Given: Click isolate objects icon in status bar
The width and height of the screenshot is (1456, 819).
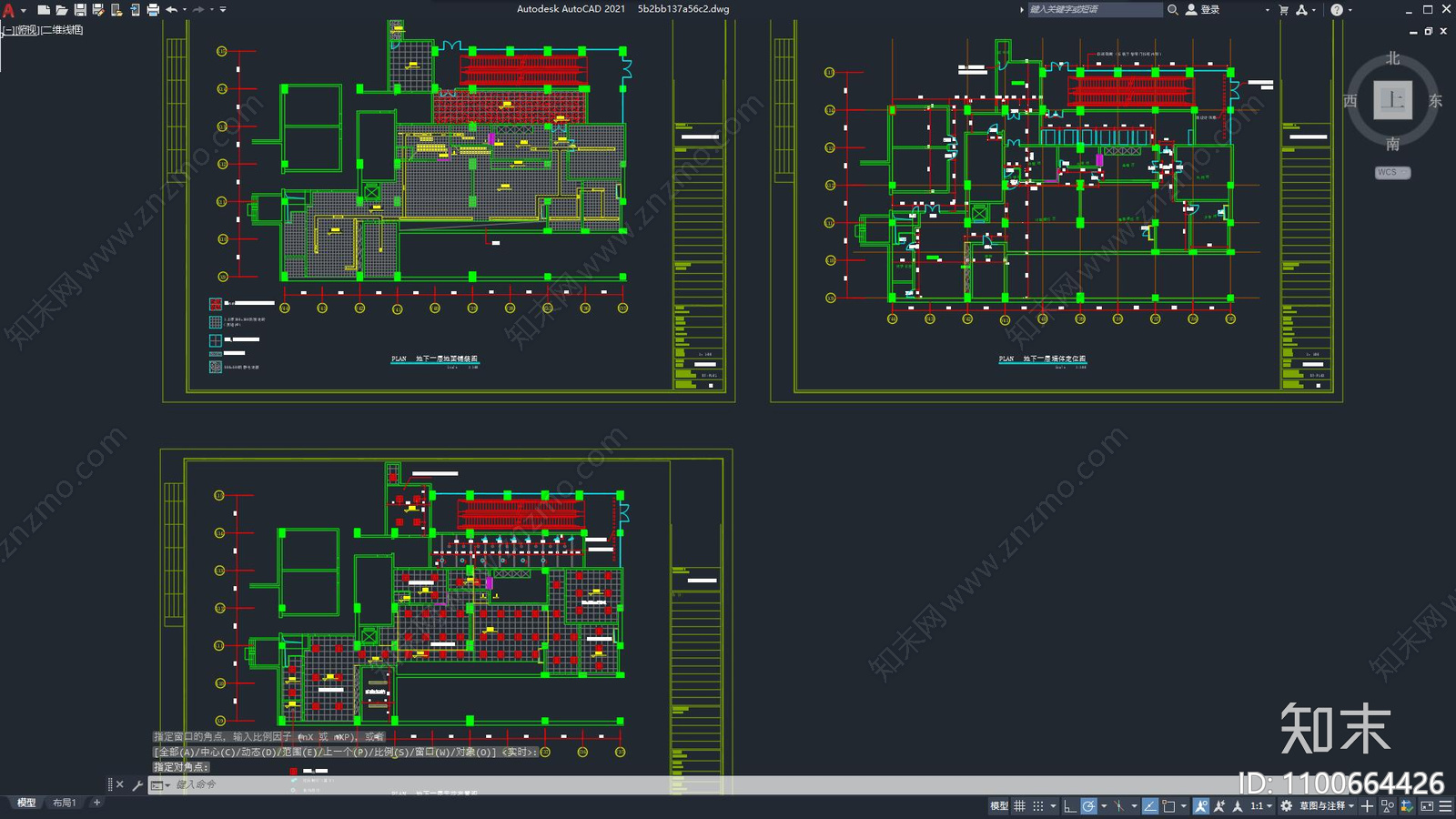Looking at the screenshot, I should point(1388,806).
